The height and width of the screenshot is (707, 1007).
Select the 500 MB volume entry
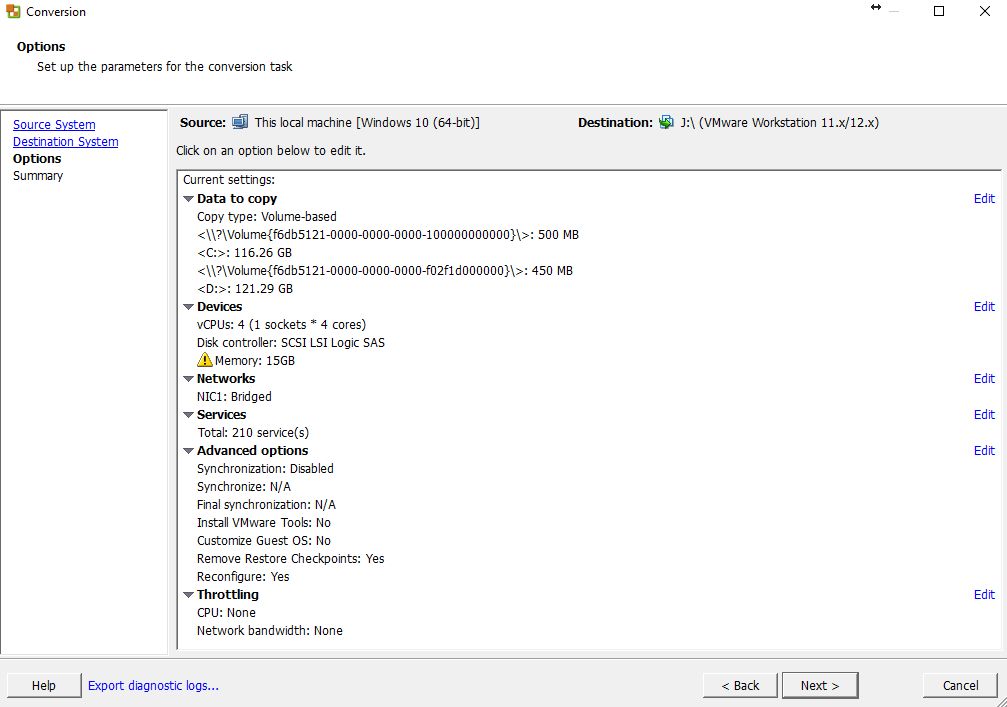(388, 234)
